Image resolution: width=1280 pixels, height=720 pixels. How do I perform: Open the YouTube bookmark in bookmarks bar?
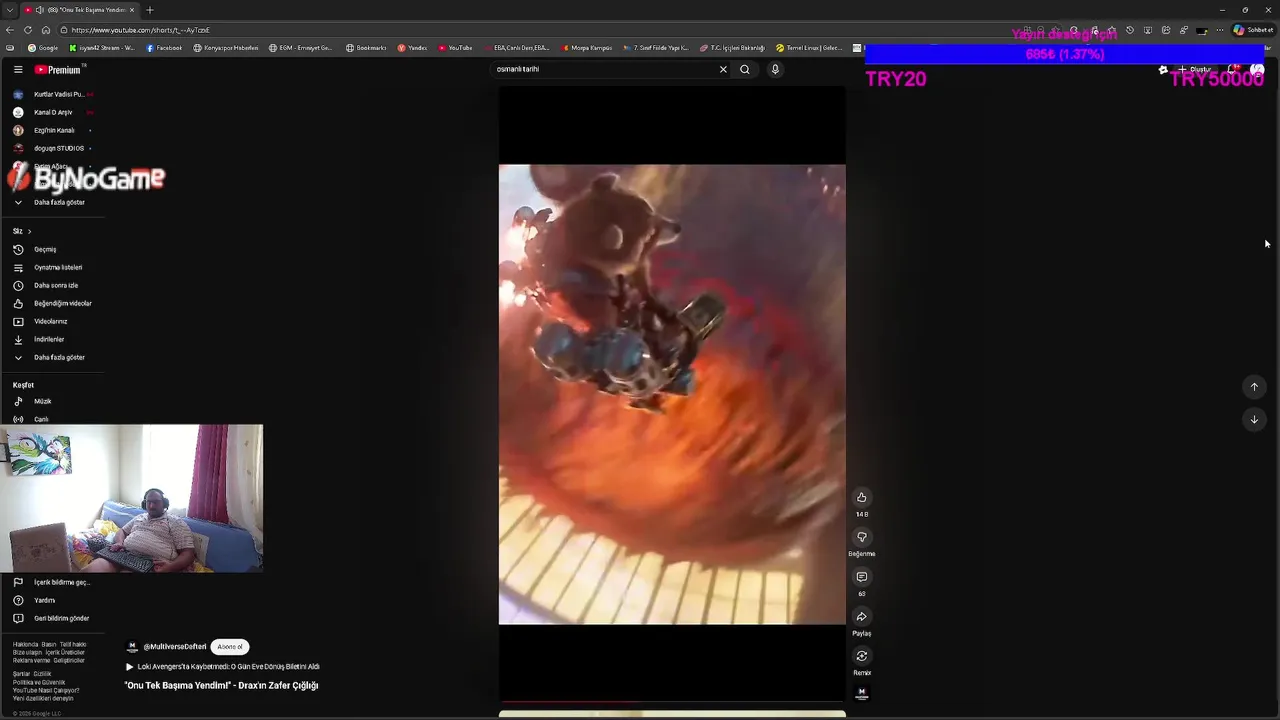pos(455,47)
